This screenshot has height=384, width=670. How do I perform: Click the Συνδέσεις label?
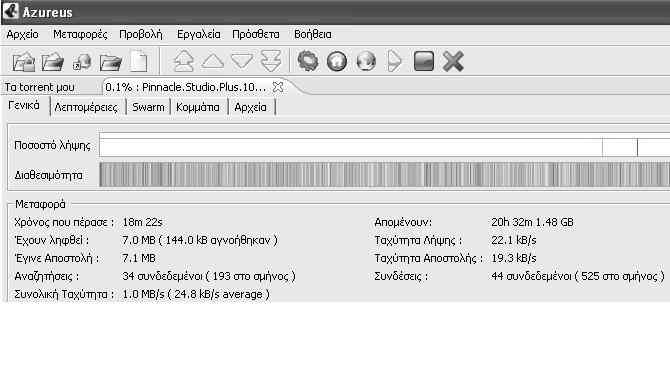[x=401, y=276]
